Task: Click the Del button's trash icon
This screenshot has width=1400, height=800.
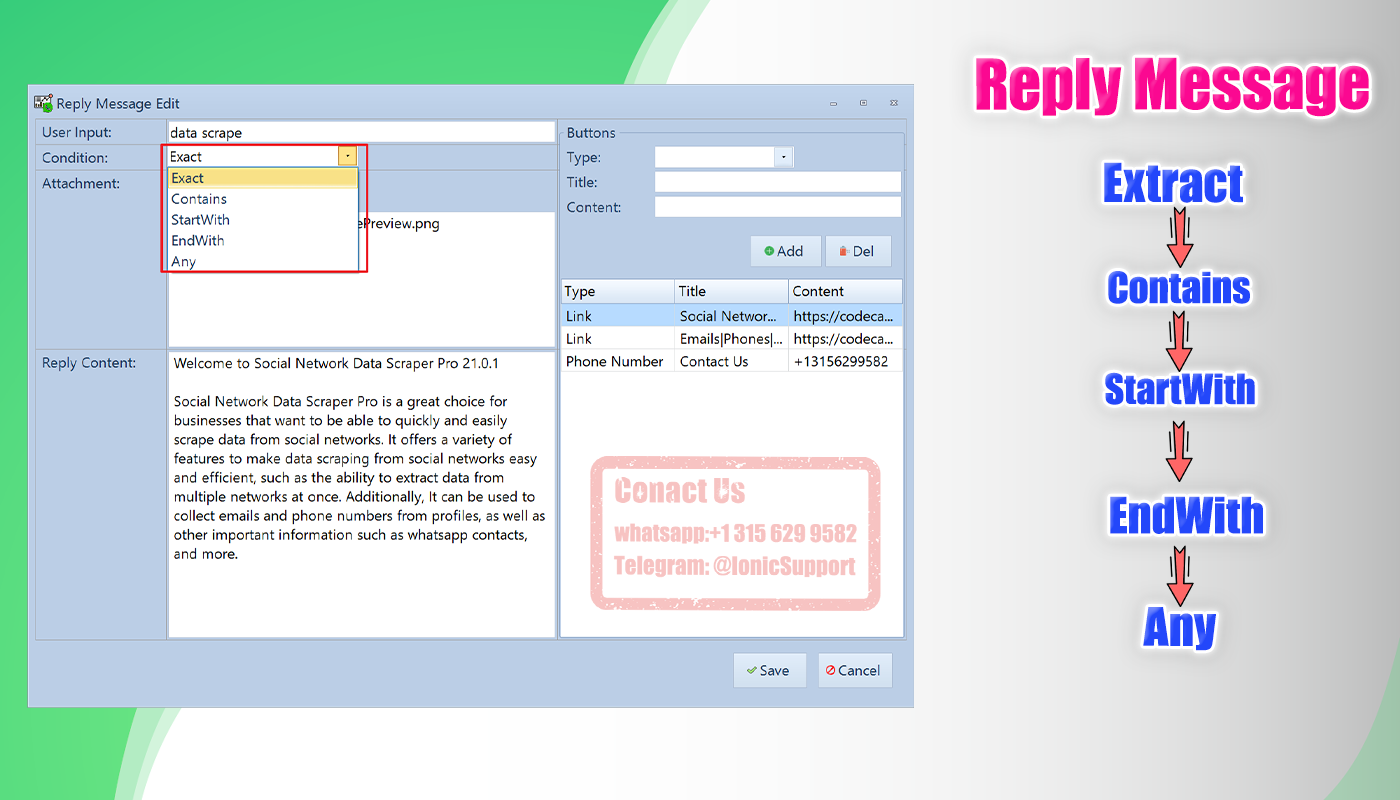Action: coord(845,251)
